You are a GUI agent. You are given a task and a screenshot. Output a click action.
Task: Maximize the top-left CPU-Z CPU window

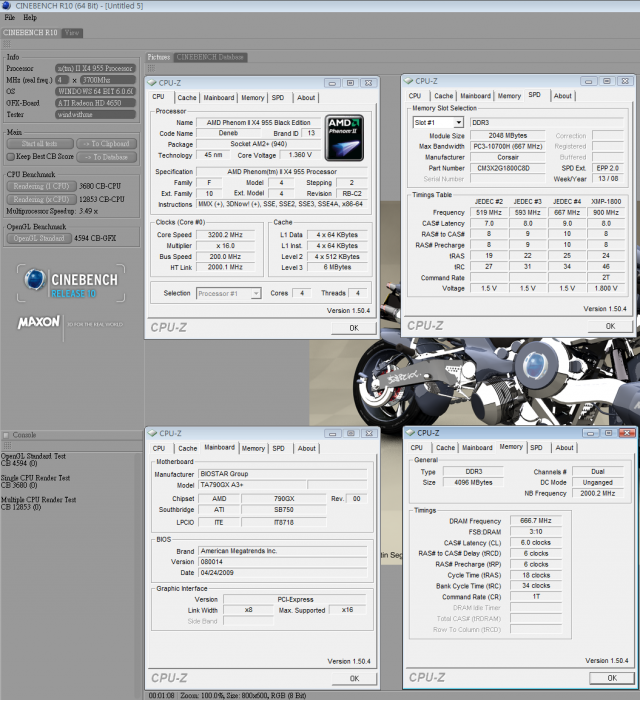click(x=350, y=83)
